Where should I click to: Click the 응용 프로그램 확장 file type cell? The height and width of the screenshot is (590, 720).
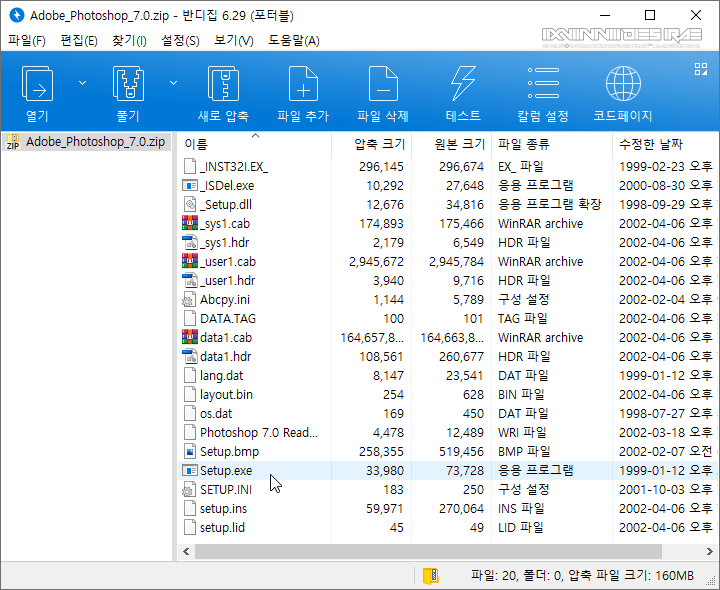pos(550,205)
